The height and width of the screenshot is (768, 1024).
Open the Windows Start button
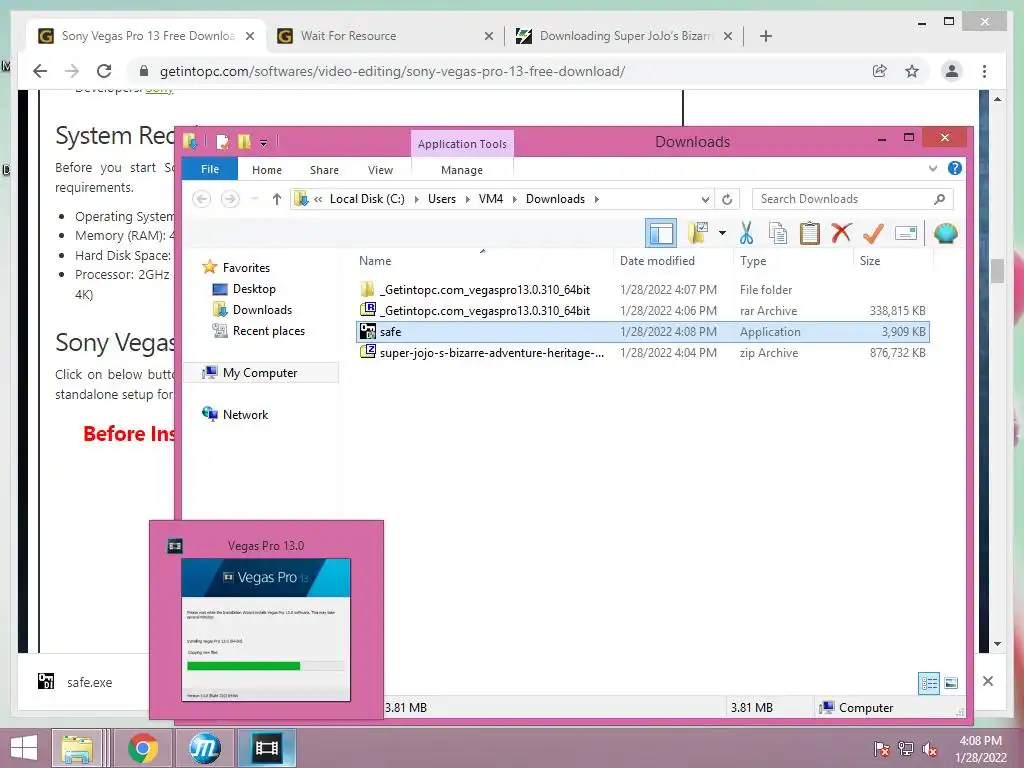click(x=24, y=748)
